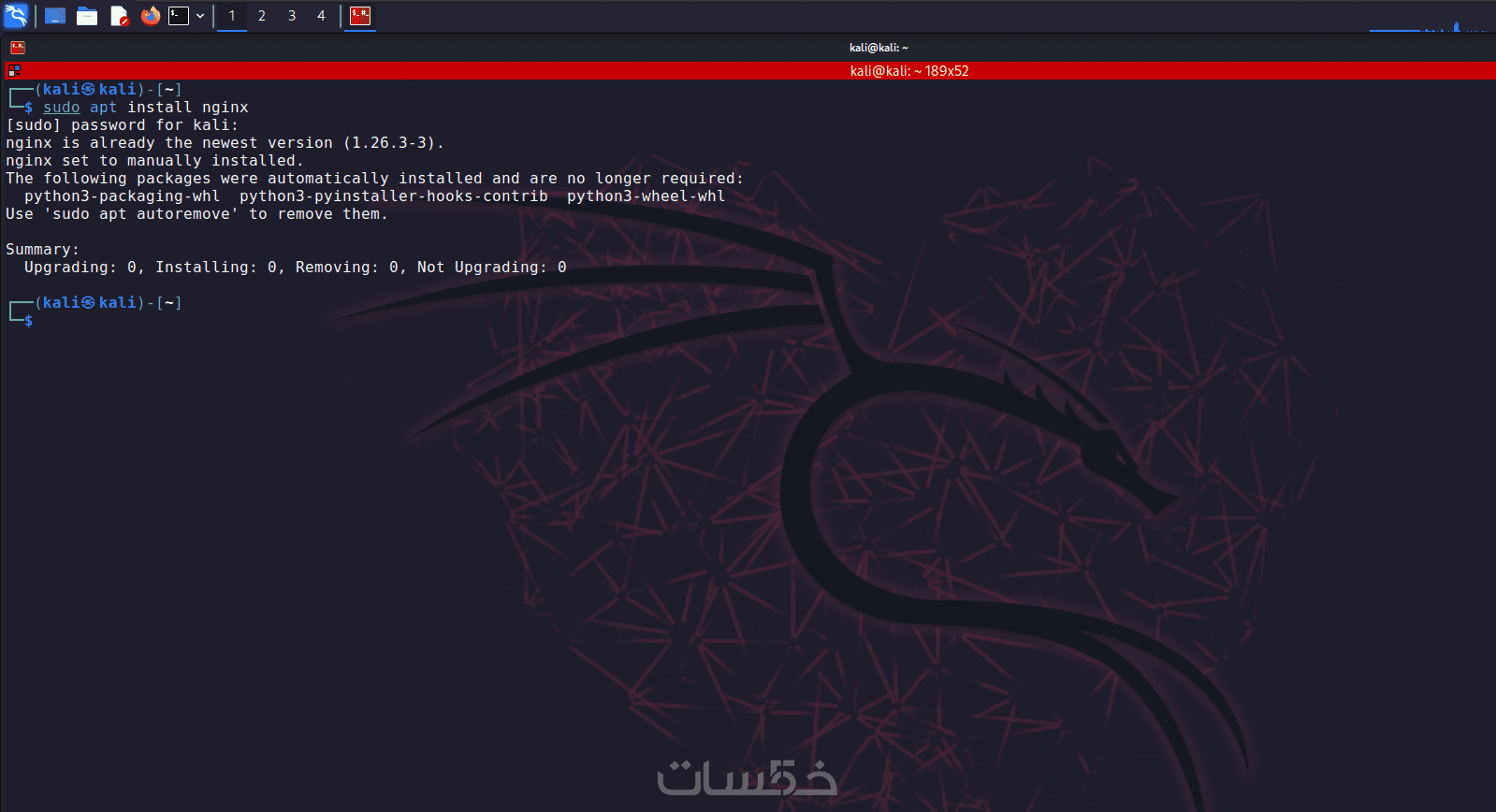Switch to workspace 2
Image resolution: width=1496 pixels, height=812 pixels.
(262, 16)
